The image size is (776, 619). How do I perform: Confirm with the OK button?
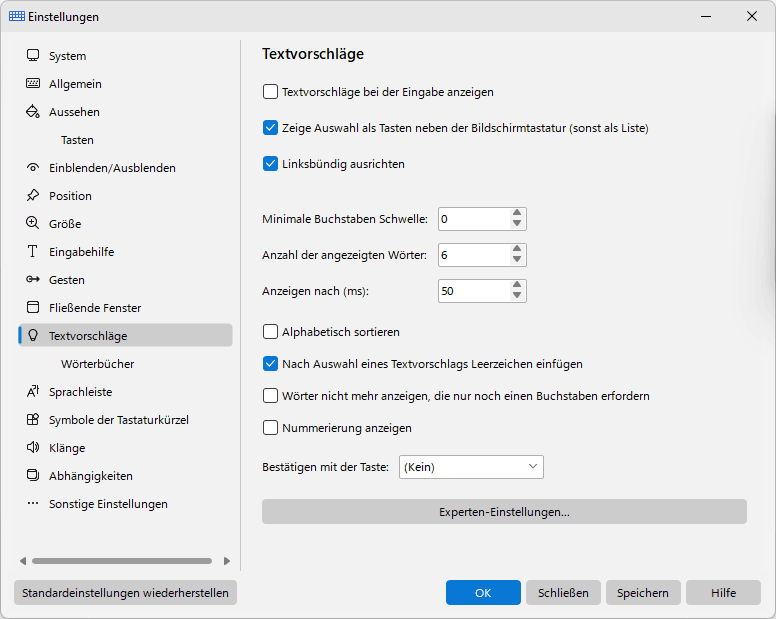483,593
